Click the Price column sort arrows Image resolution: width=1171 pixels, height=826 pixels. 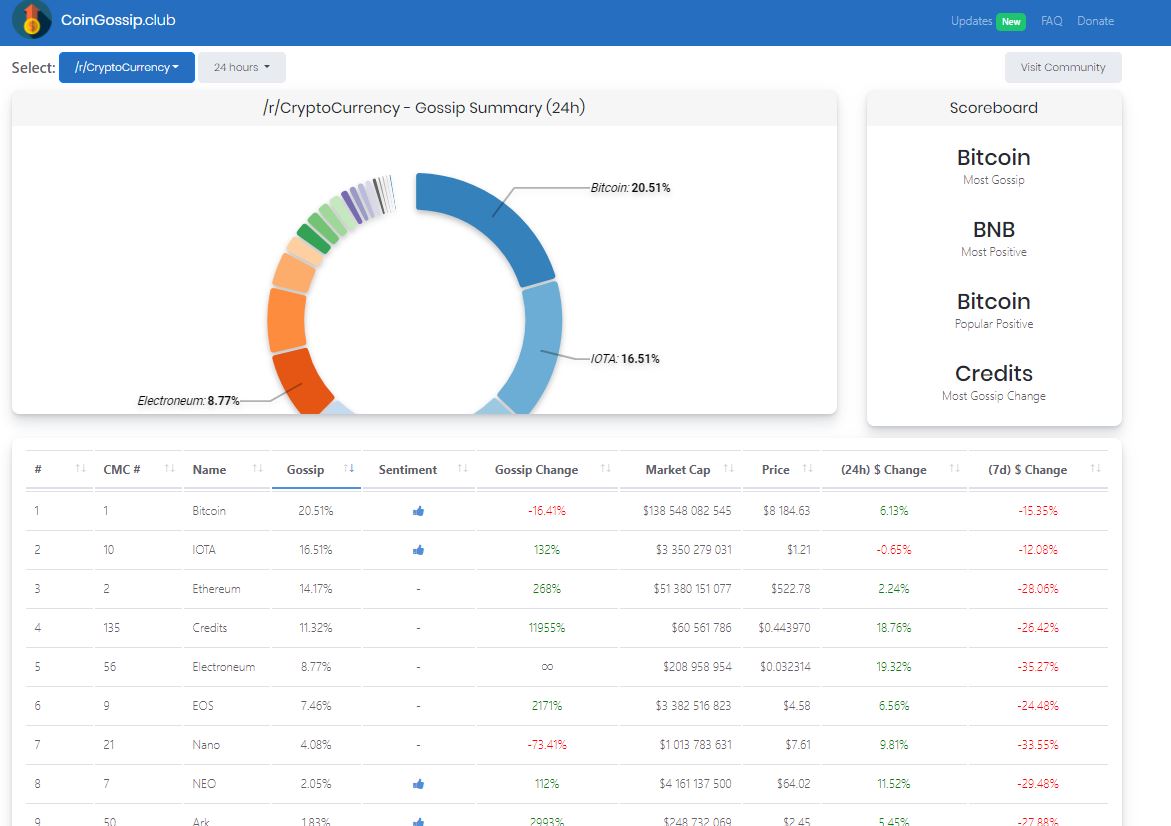(807, 468)
